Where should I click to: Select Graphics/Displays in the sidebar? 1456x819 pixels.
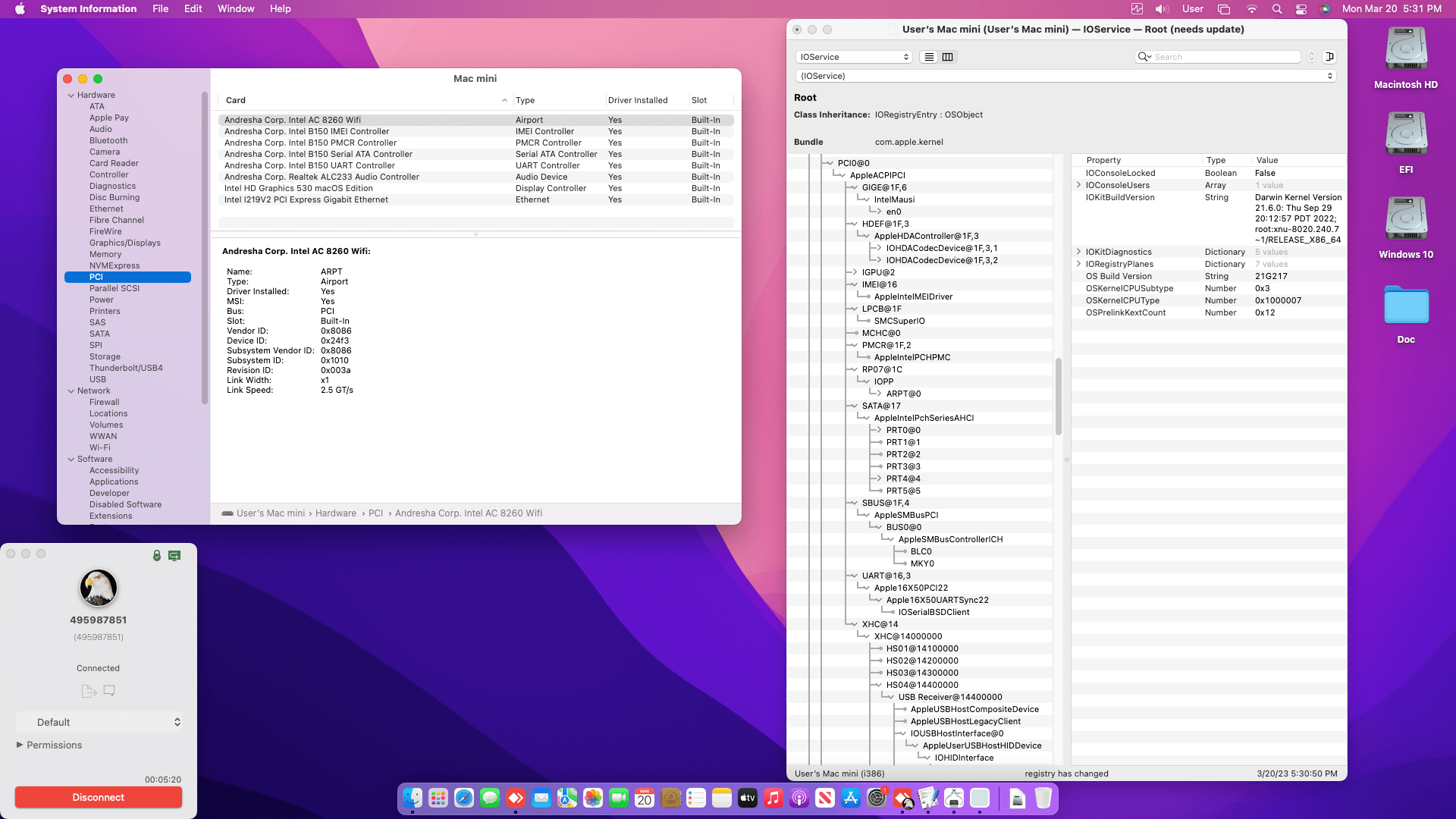click(x=125, y=243)
